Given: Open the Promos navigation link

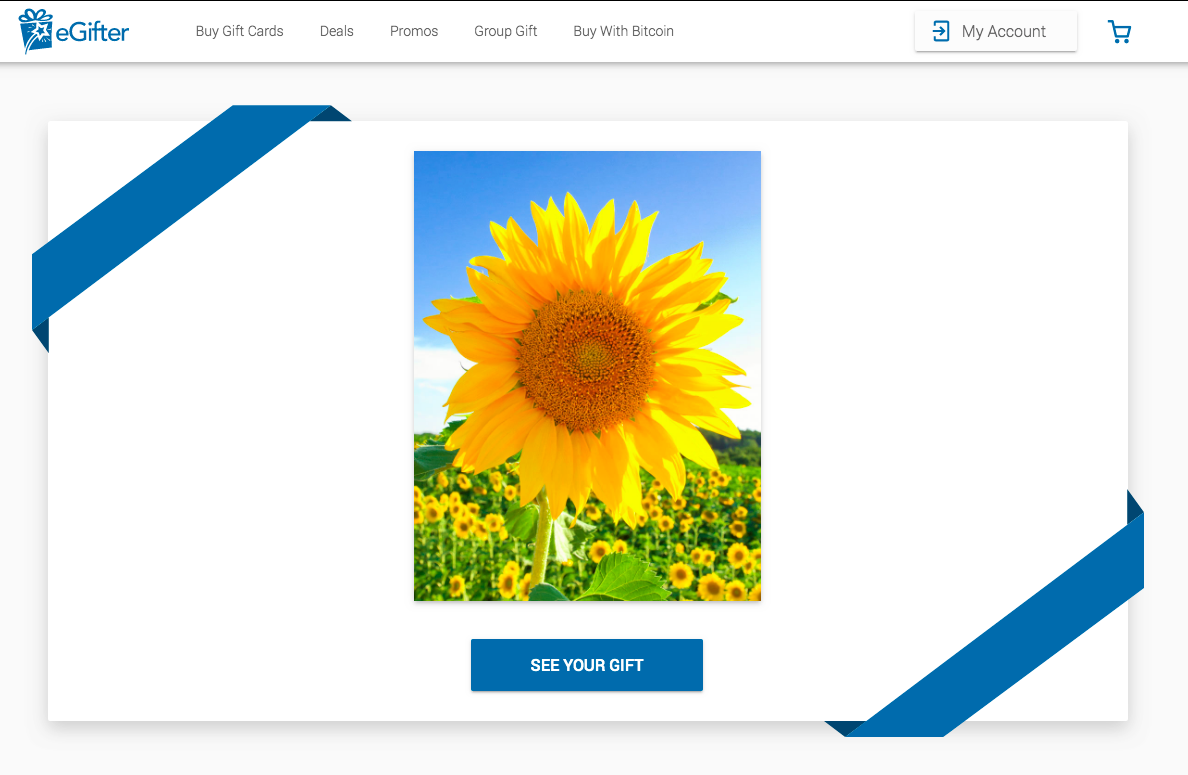Looking at the screenshot, I should point(414,31).
